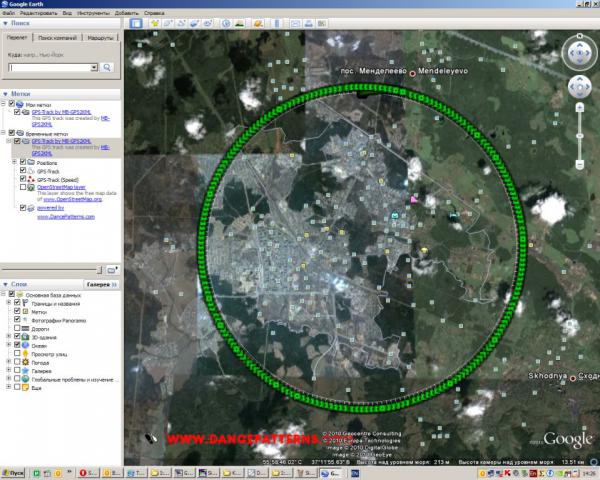
Task: Collapse the Метки panel triangle
Action: pyautogui.click(x=5, y=94)
